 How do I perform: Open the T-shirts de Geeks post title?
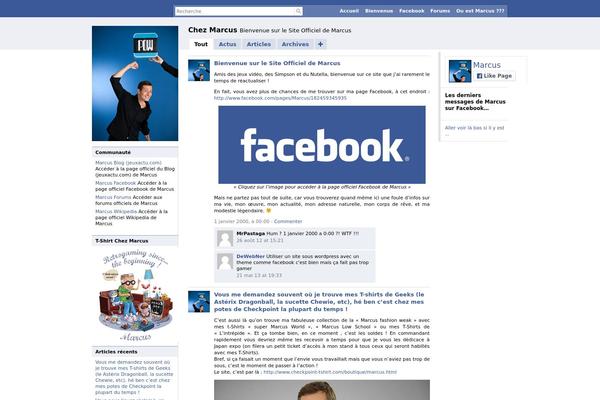[x=319, y=302]
